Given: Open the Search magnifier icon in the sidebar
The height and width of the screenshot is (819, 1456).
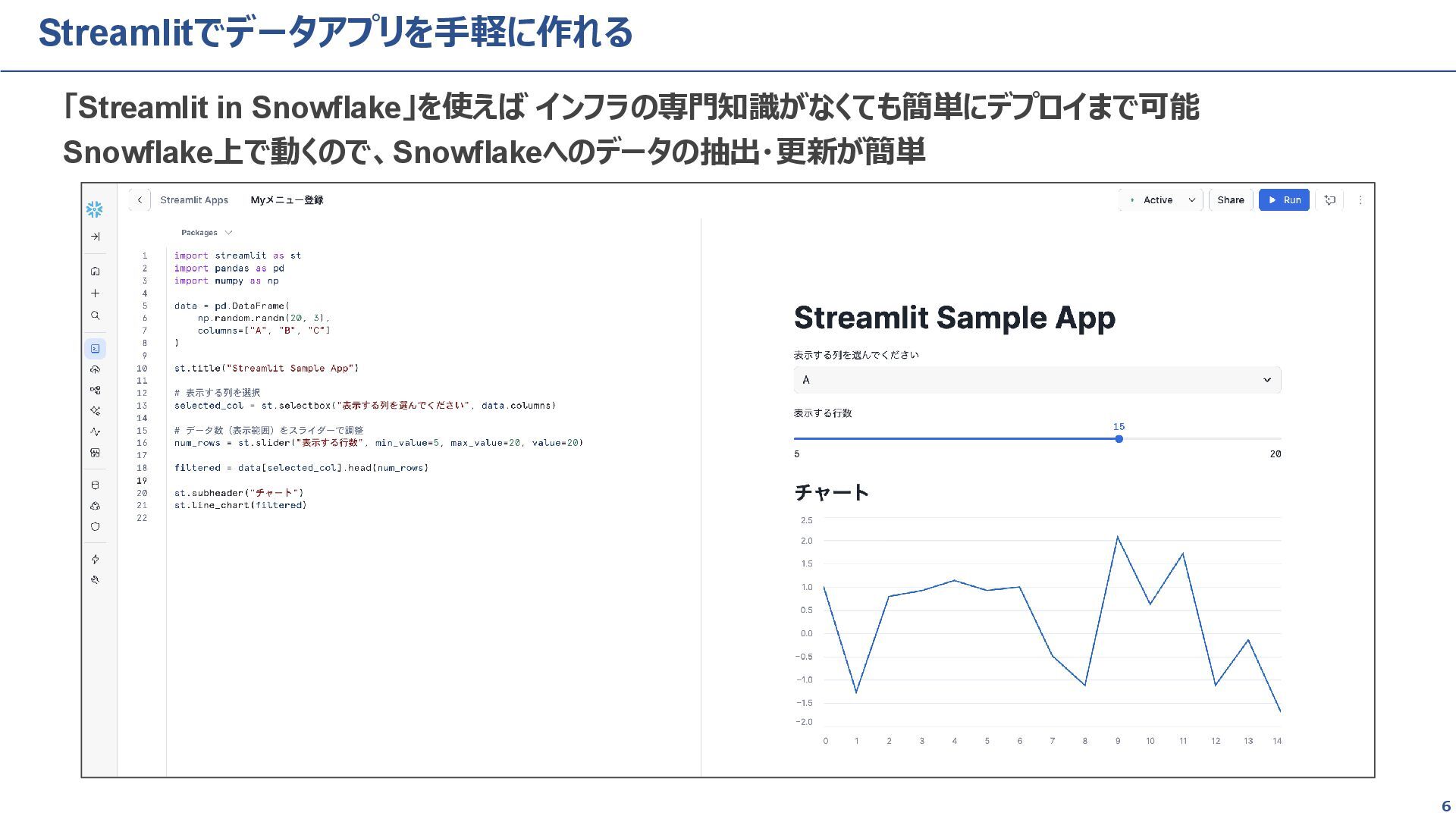Looking at the screenshot, I should [x=95, y=315].
